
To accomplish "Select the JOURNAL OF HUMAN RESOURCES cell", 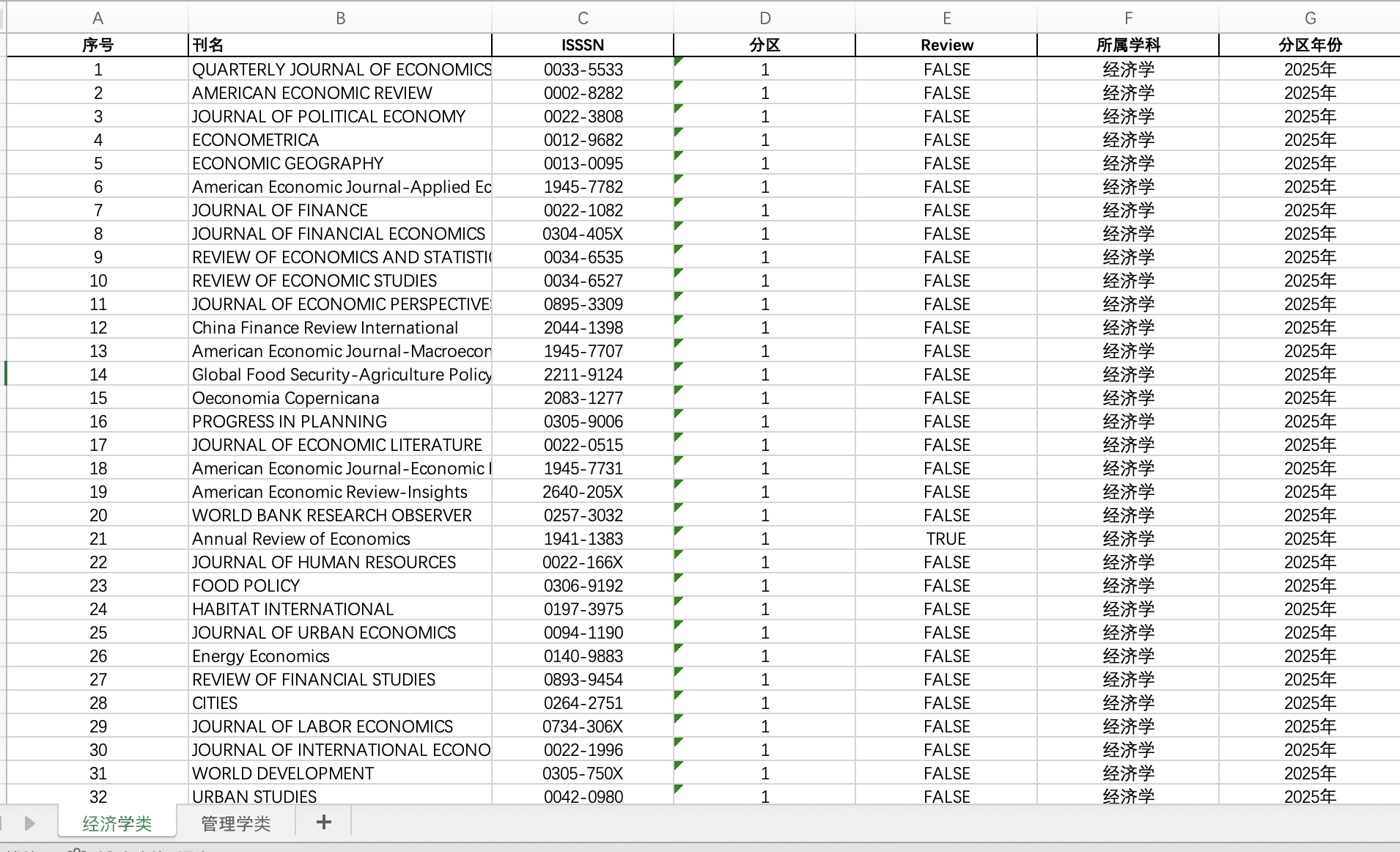I will (340, 562).
